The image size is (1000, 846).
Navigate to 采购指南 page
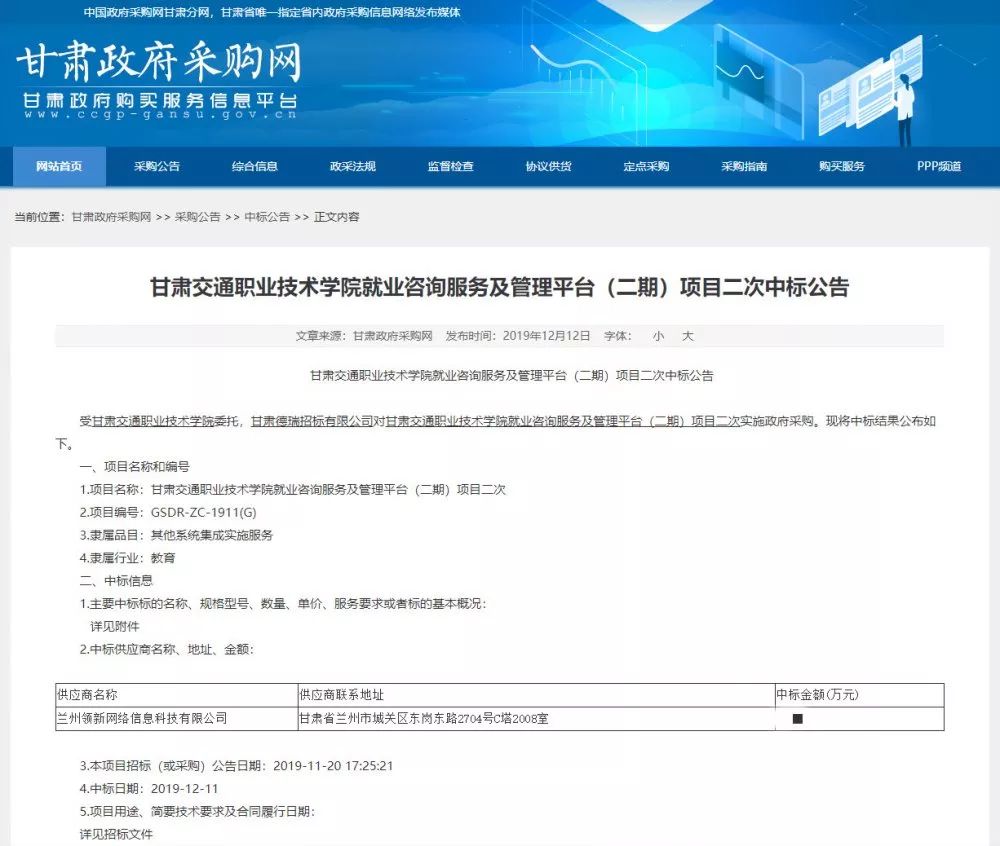point(744,167)
